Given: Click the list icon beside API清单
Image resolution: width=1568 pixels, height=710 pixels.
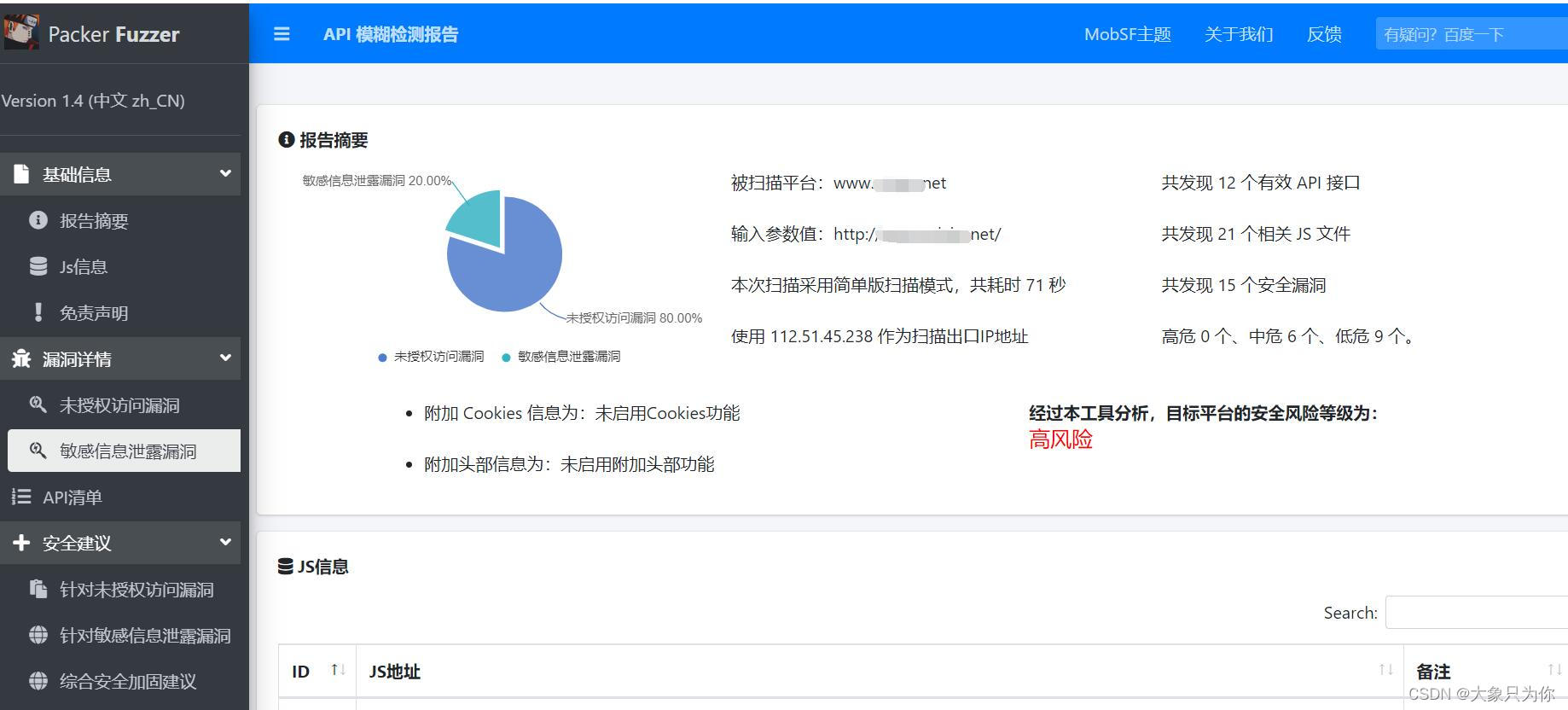Looking at the screenshot, I should pos(21,497).
